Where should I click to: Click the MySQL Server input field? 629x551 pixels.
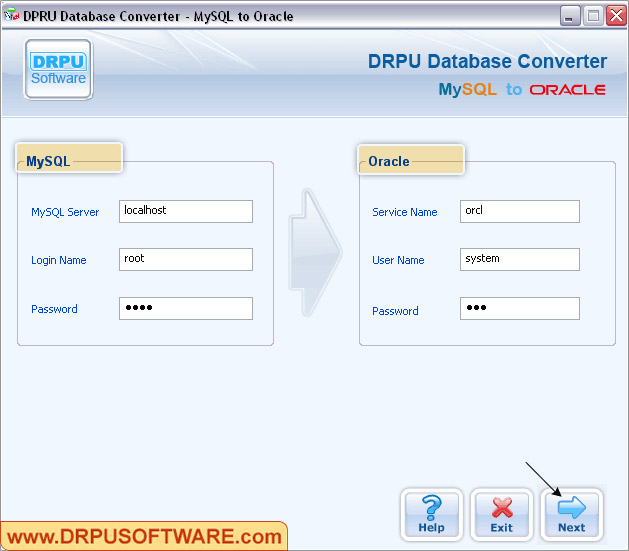186,211
